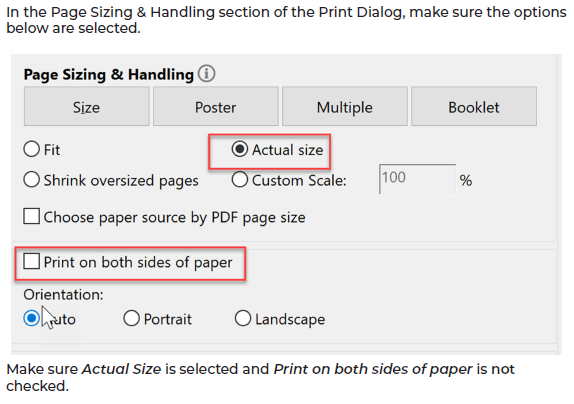Set orientation to Landscape
The width and height of the screenshot is (574, 404).
(243, 318)
